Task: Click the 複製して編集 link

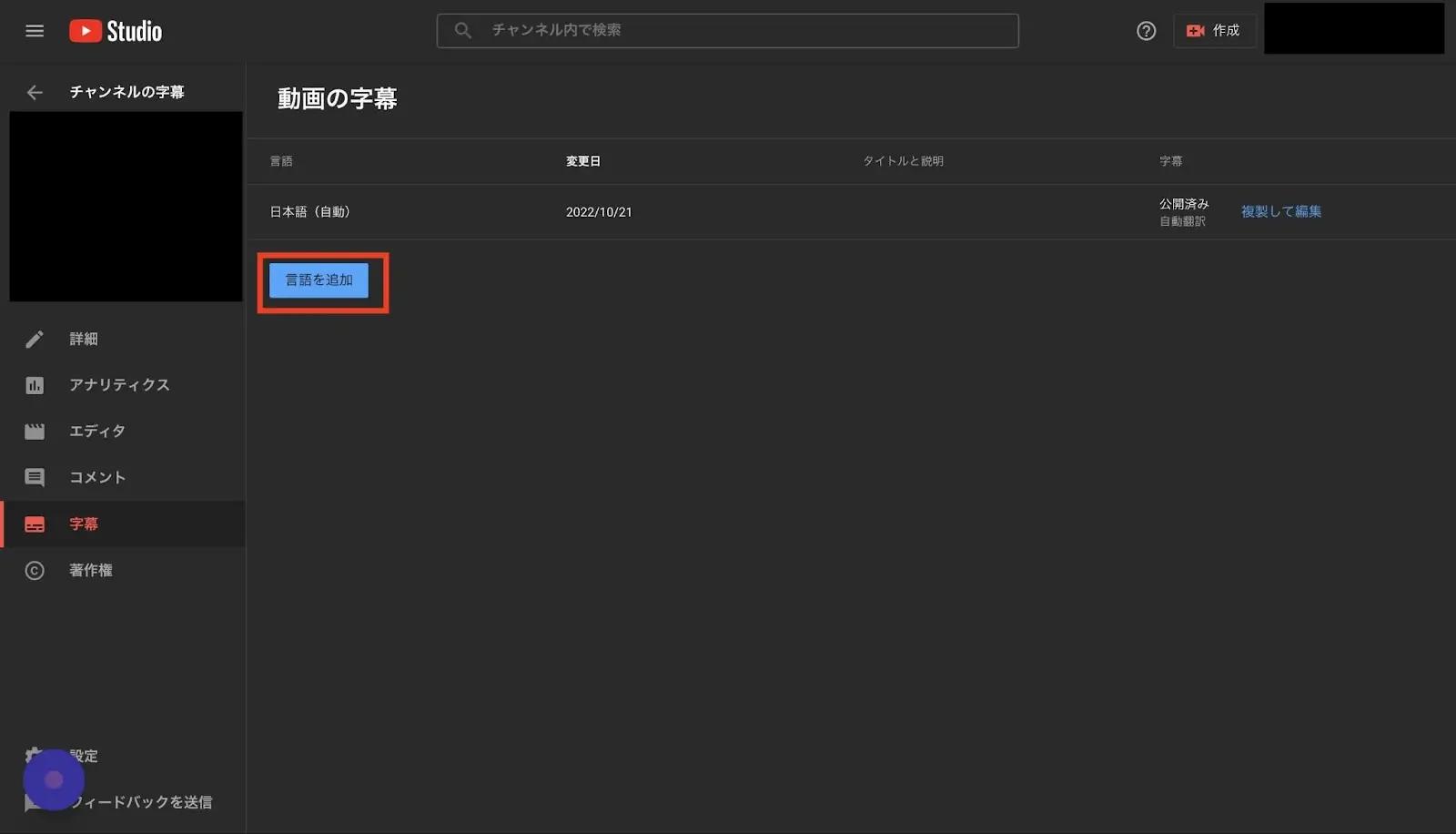Action: point(1281,211)
